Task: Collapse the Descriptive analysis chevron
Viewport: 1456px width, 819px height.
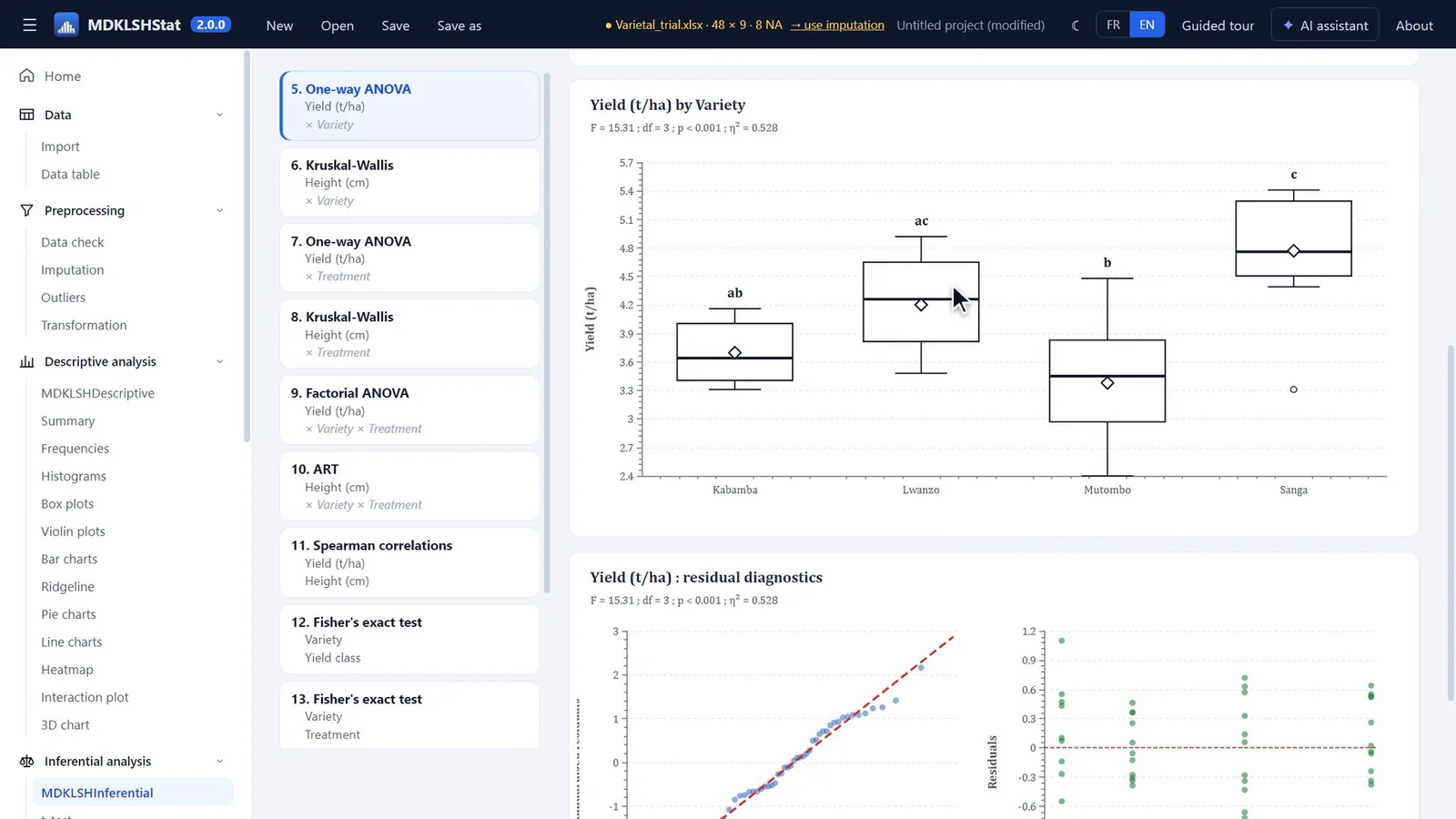Action: tap(219, 361)
